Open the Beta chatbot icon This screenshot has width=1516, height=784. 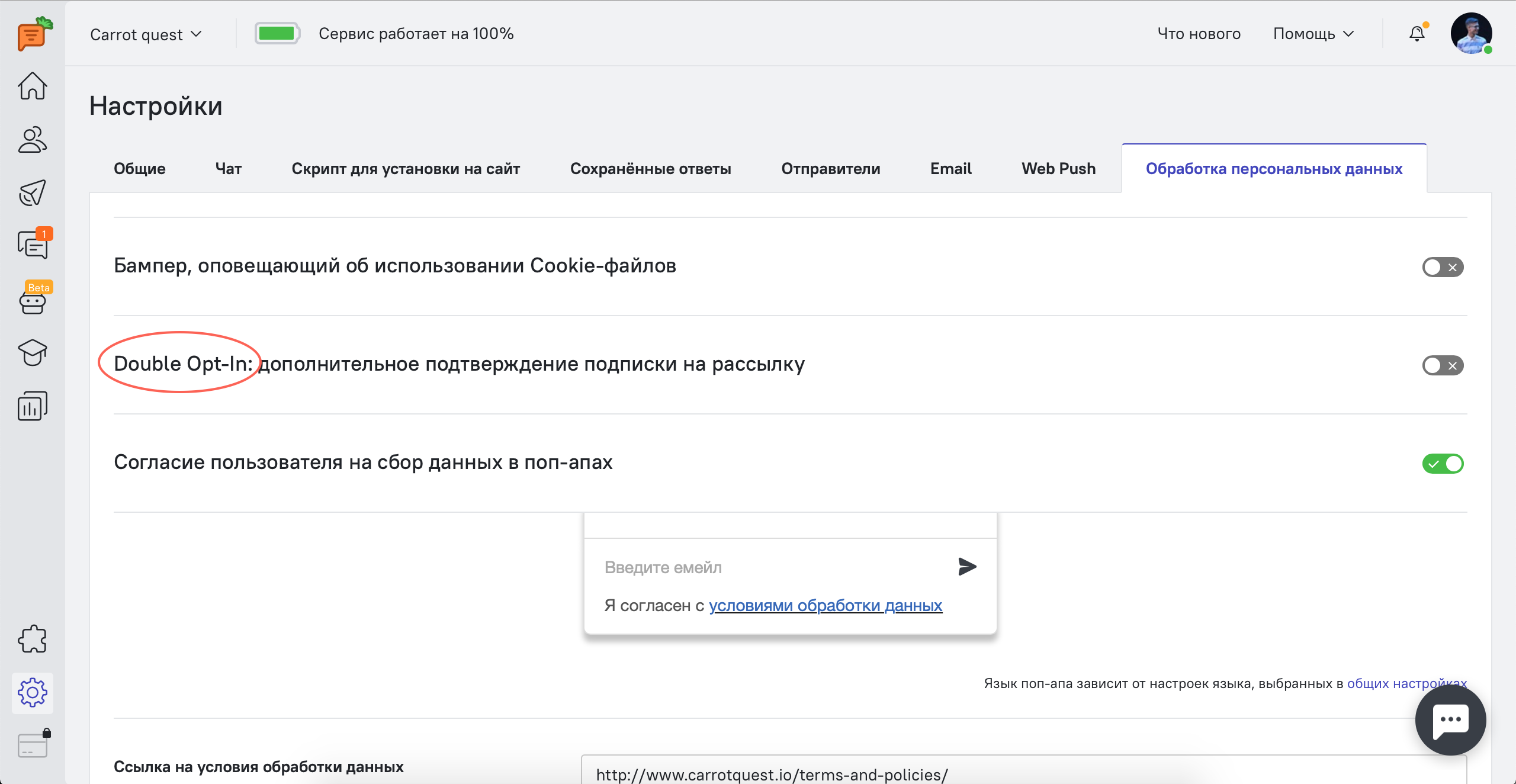pos(33,302)
